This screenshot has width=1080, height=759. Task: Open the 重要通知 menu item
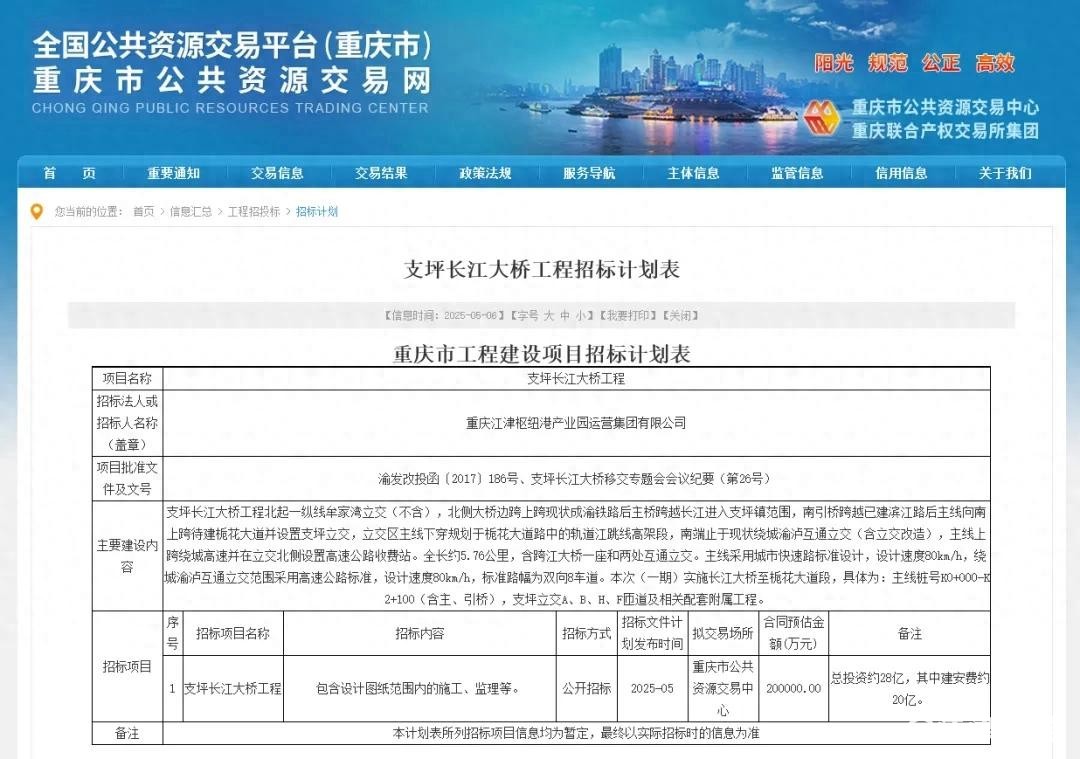pyautogui.click(x=174, y=173)
